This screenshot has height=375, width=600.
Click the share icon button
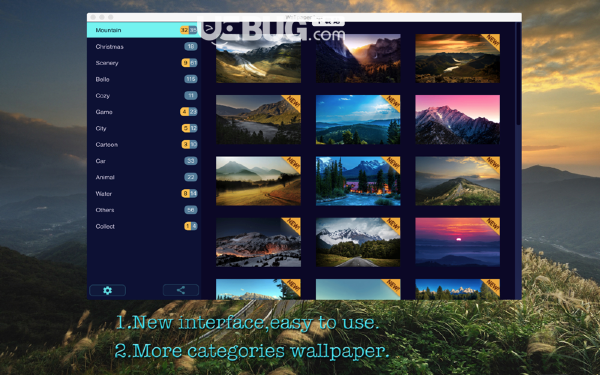[181, 290]
